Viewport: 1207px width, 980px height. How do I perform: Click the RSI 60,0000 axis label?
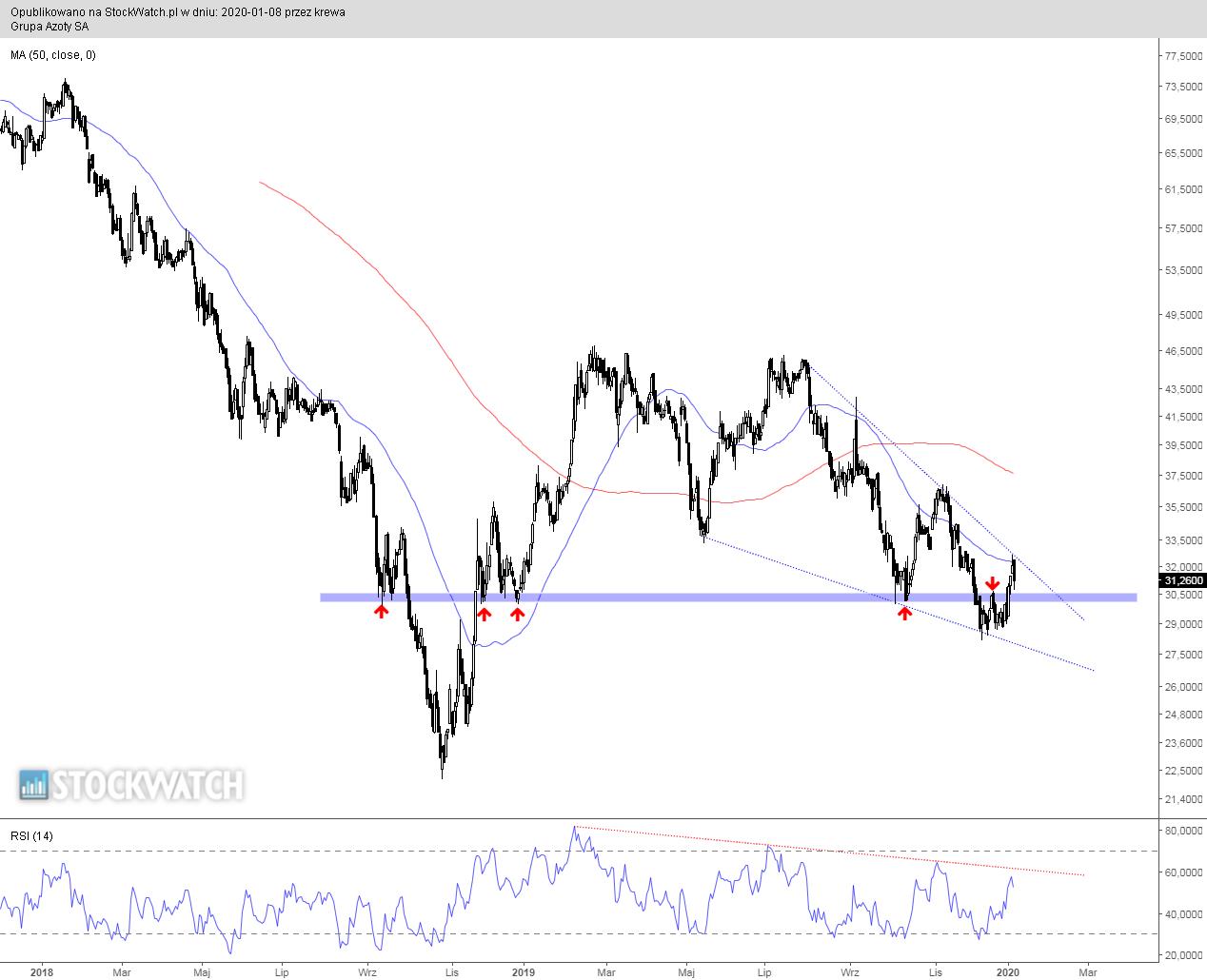1183,872
